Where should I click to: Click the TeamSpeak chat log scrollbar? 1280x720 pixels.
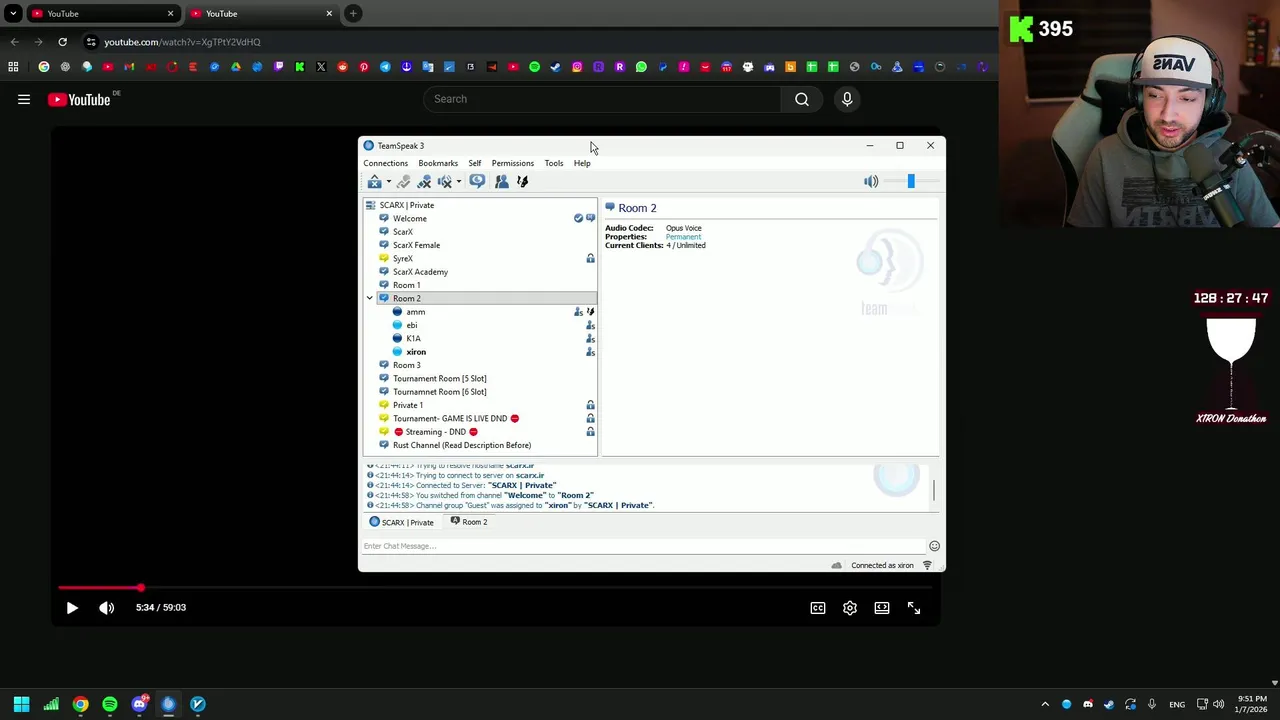pyautogui.click(x=934, y=489)
